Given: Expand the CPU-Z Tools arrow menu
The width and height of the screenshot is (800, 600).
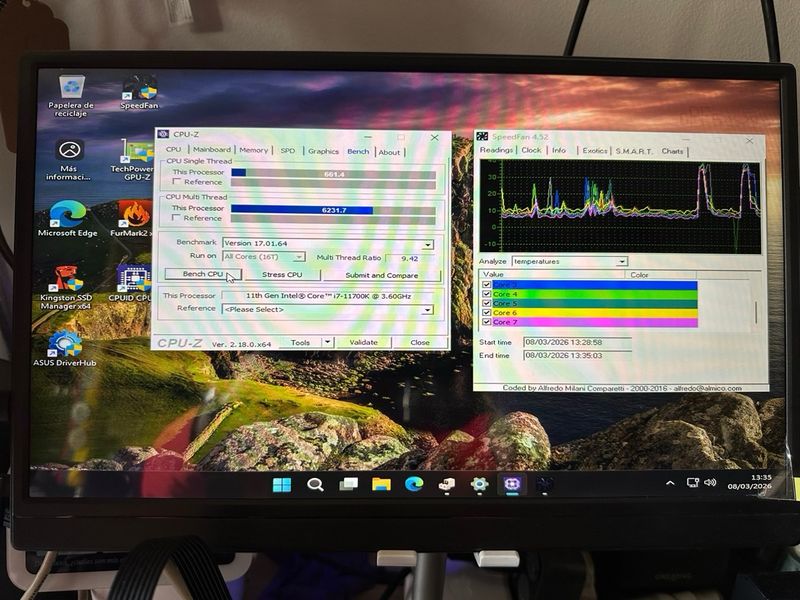Looking at the screenshot, I should tap(328, 342).
